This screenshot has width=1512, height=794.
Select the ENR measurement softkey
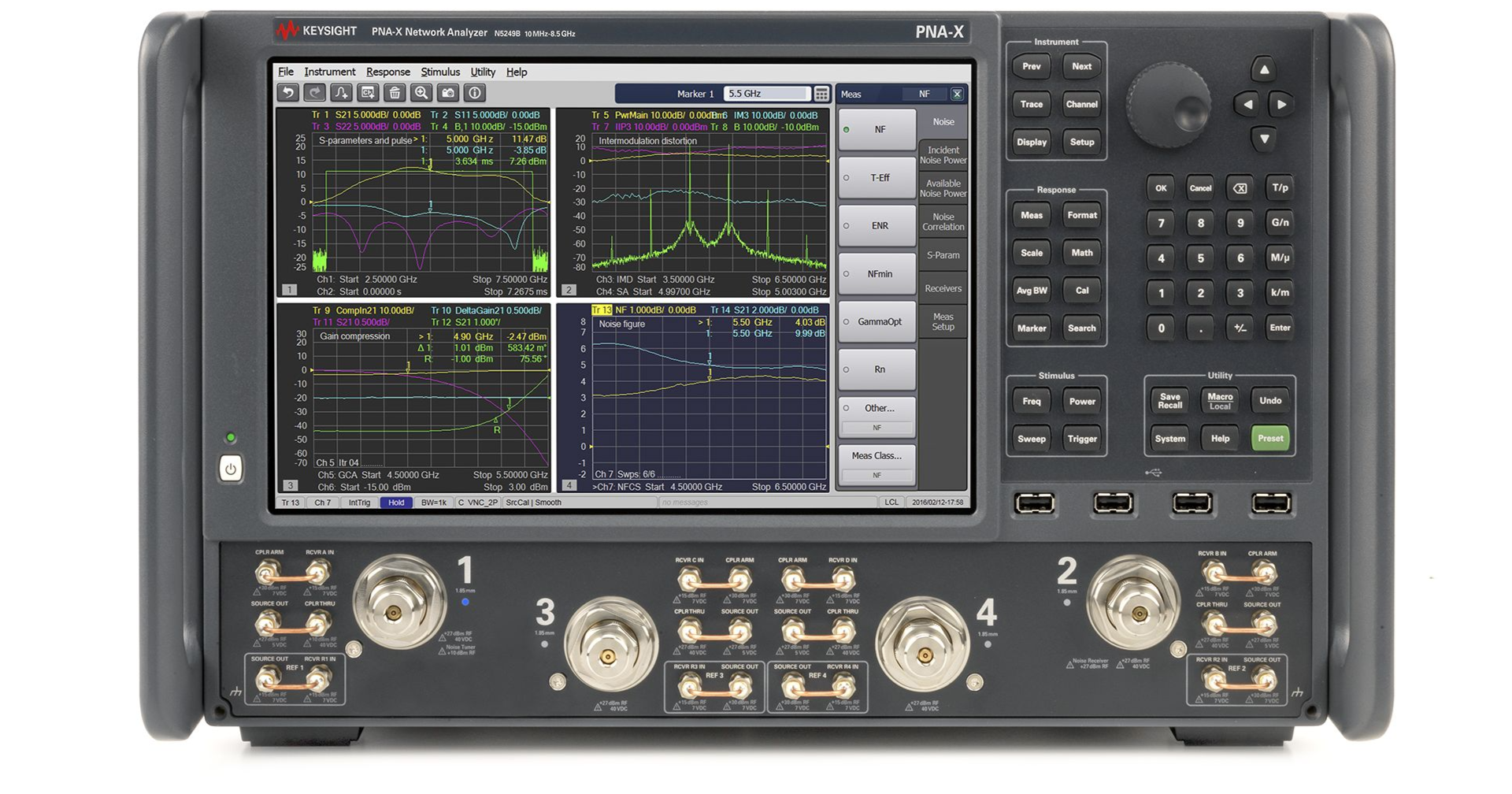pos(877,225)
